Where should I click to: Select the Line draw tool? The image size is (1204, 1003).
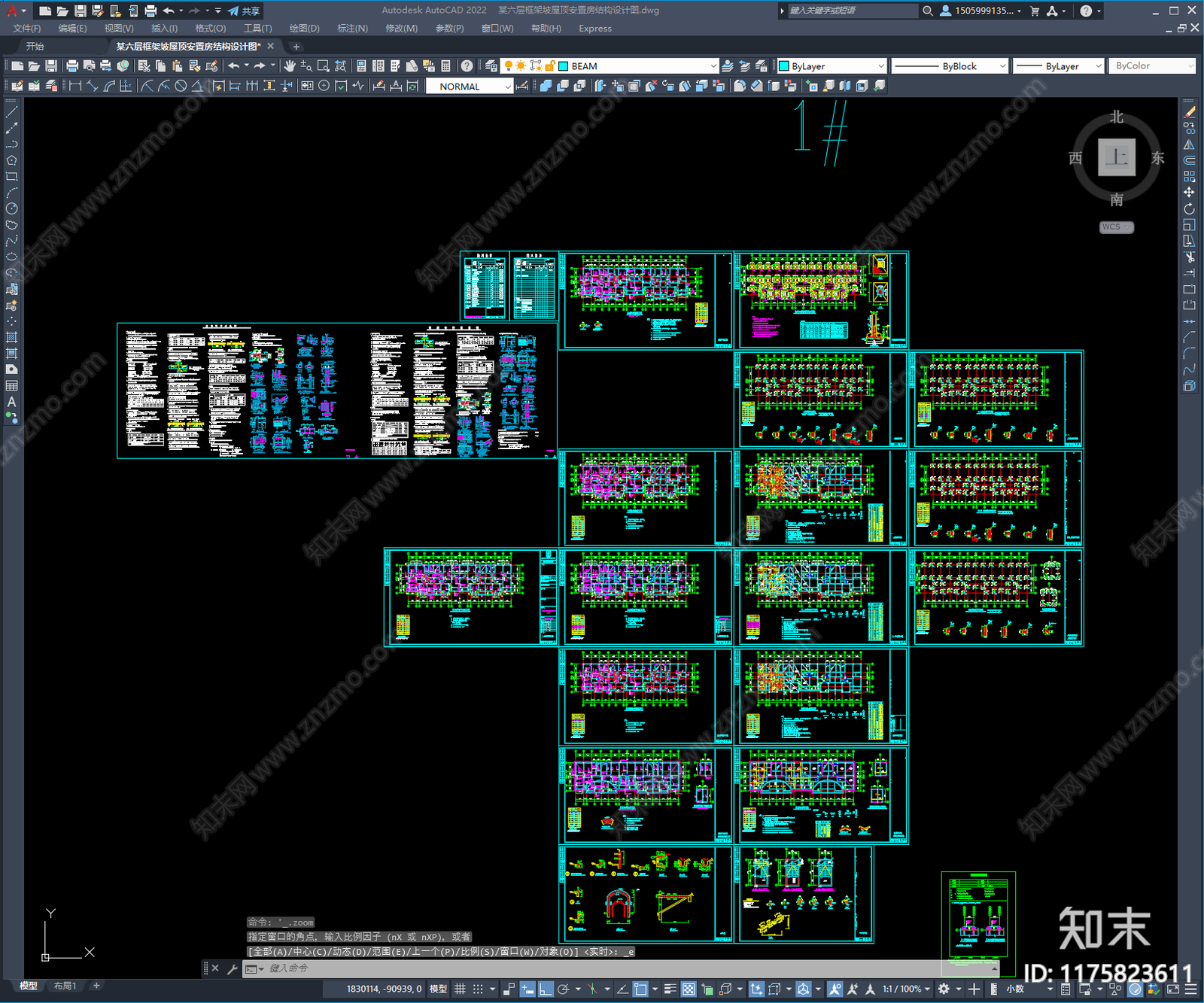11,112
